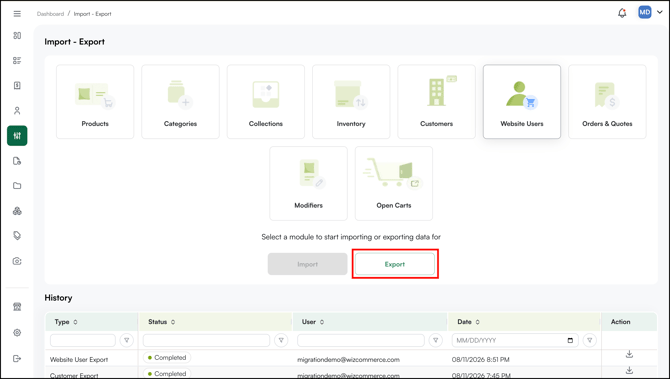
Task: Select the Products module card
Action: (x=95, y=102)
